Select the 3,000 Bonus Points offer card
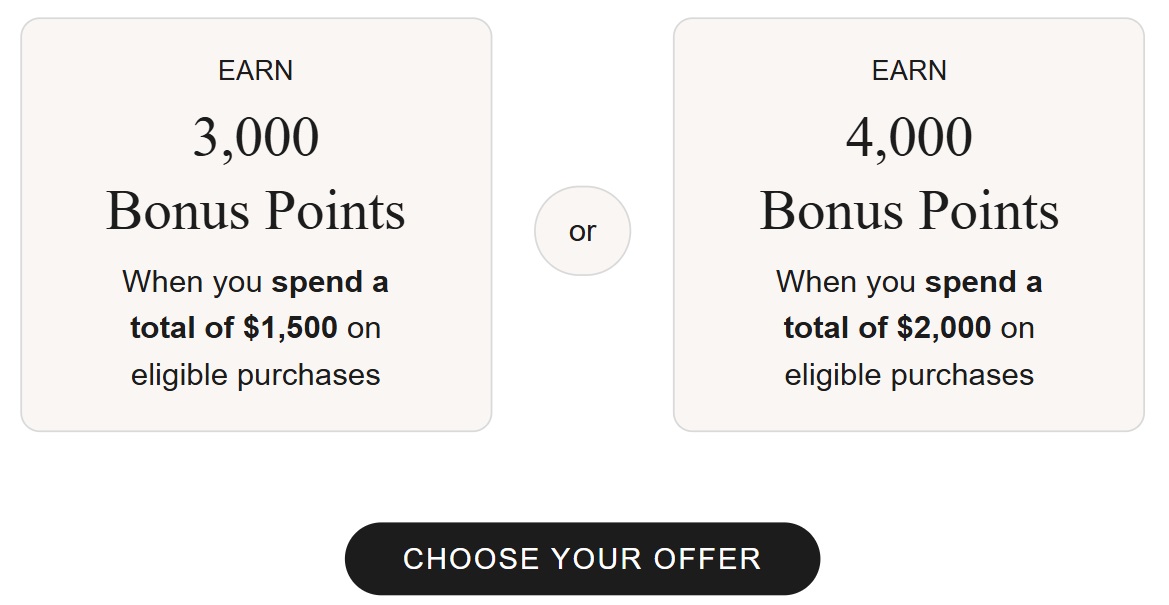 (x=256, y=225)
